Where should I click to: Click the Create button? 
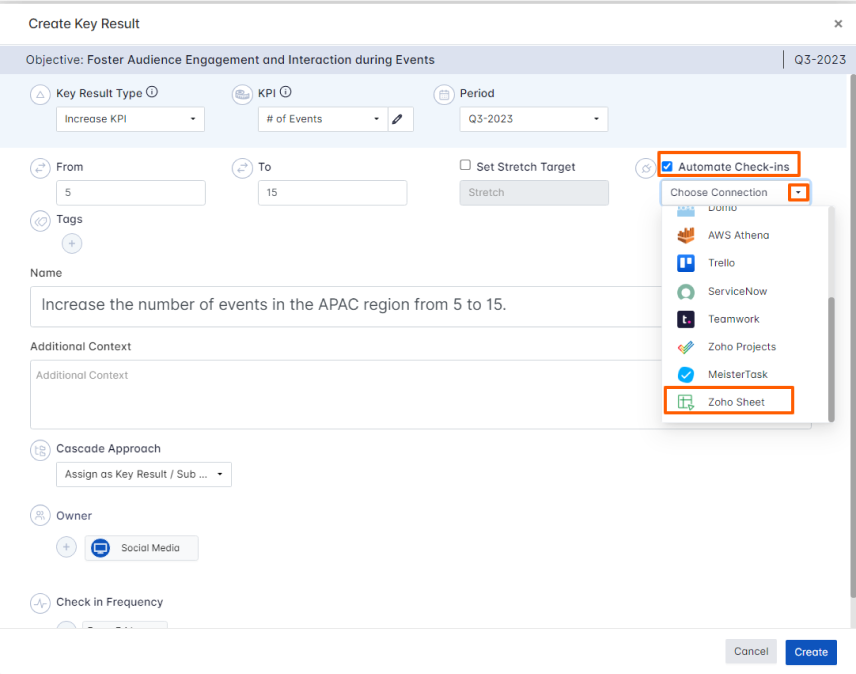tap(811, 652)
